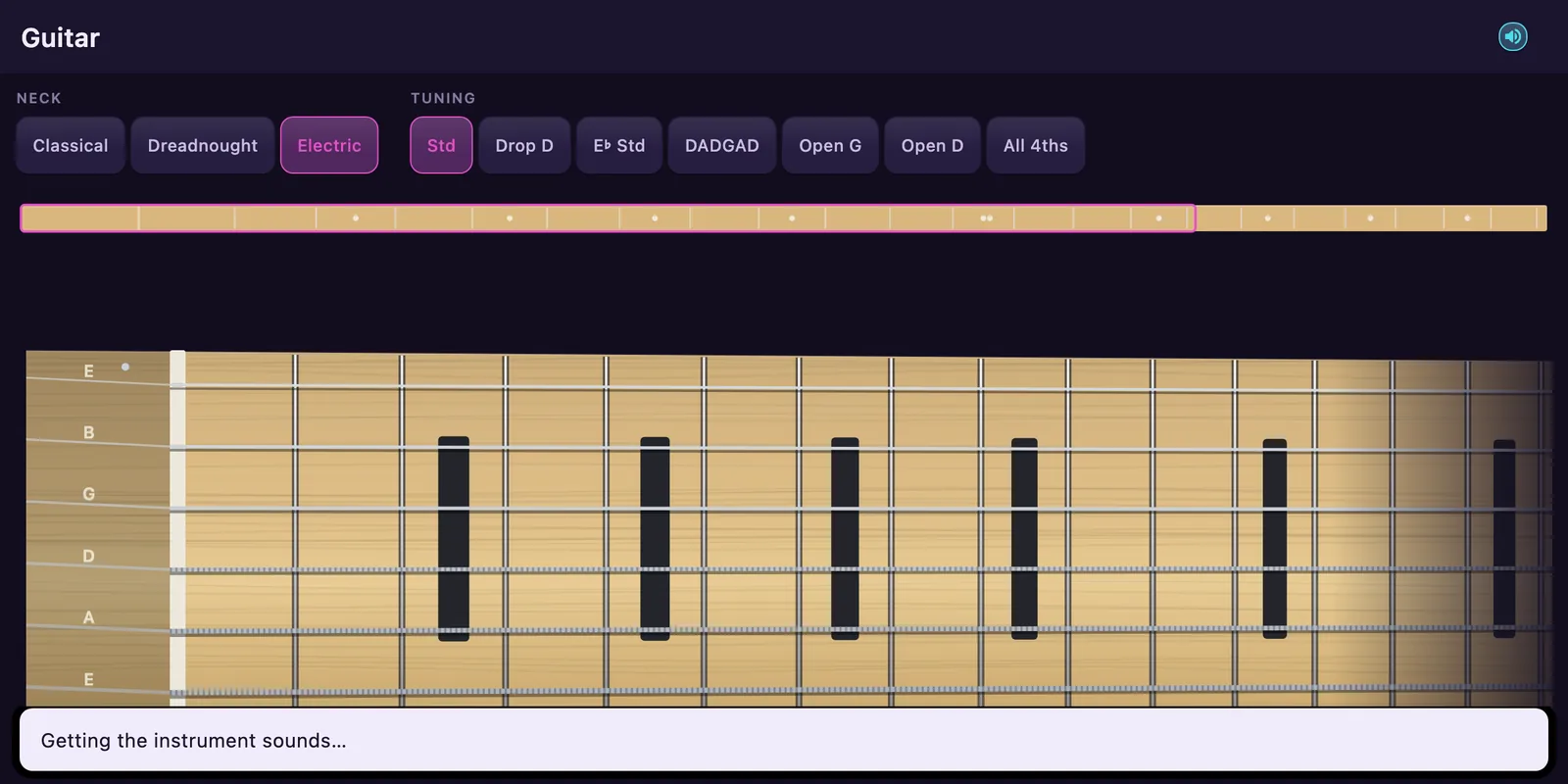The width and height of the screenshot is (1568, 784).
Task: Pluck the open B string label
Action: click(89, 432)
